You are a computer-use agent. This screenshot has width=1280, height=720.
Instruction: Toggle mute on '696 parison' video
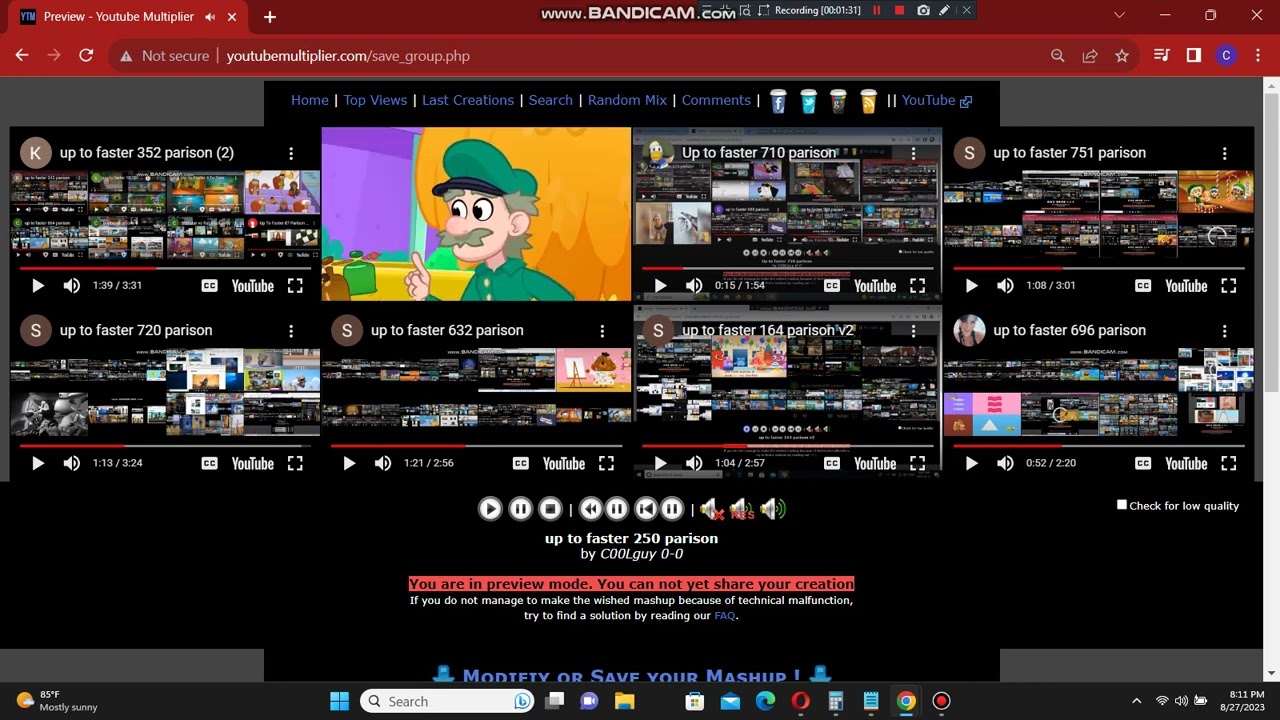(1005, 463)
